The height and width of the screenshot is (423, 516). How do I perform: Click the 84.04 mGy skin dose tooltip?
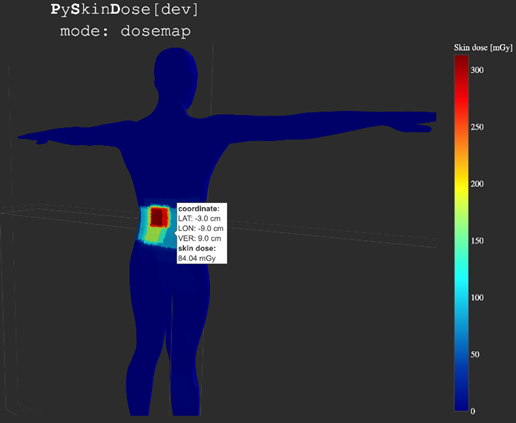tap(202, 233)
